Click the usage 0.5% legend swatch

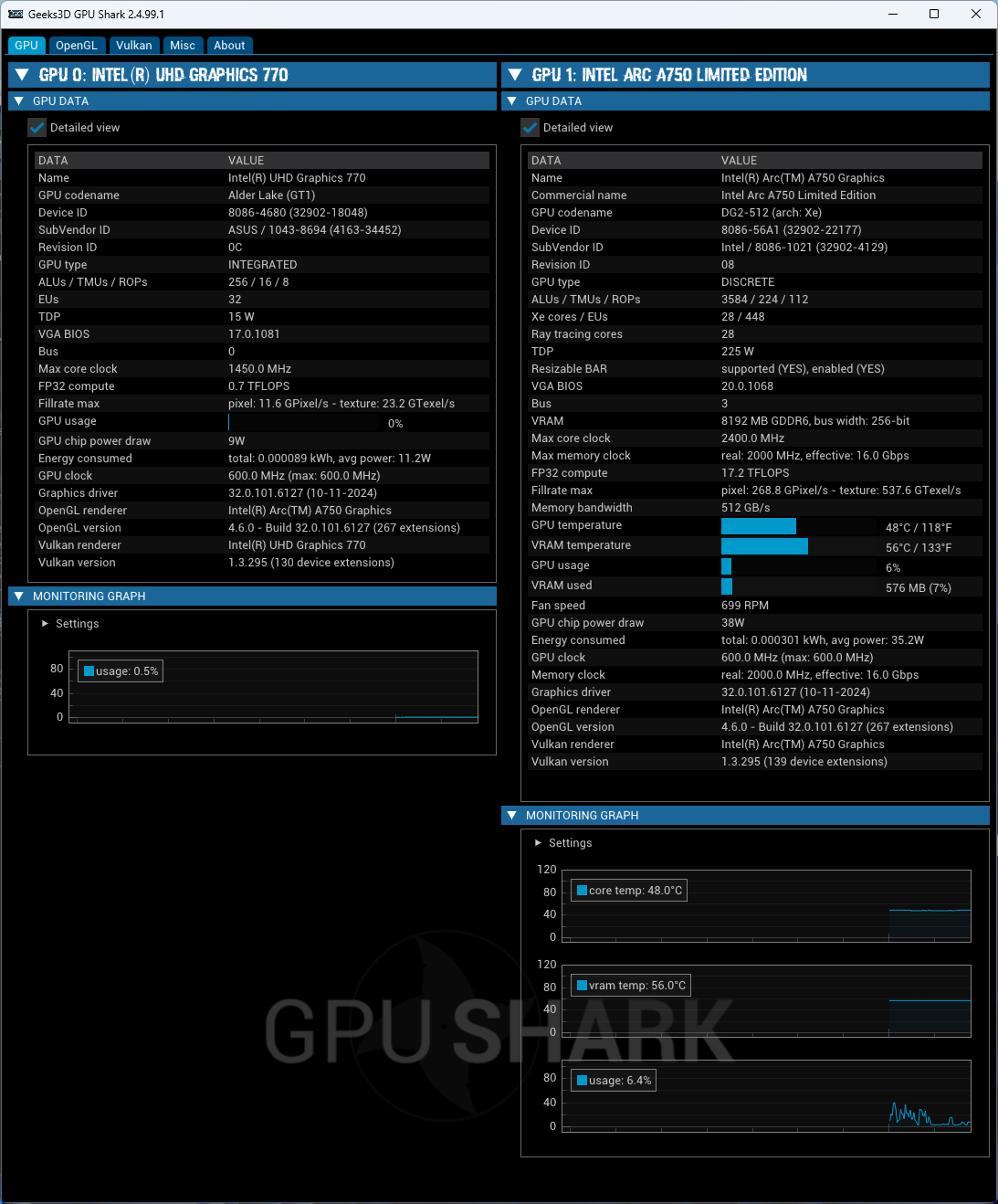click(x=89, y=671)
